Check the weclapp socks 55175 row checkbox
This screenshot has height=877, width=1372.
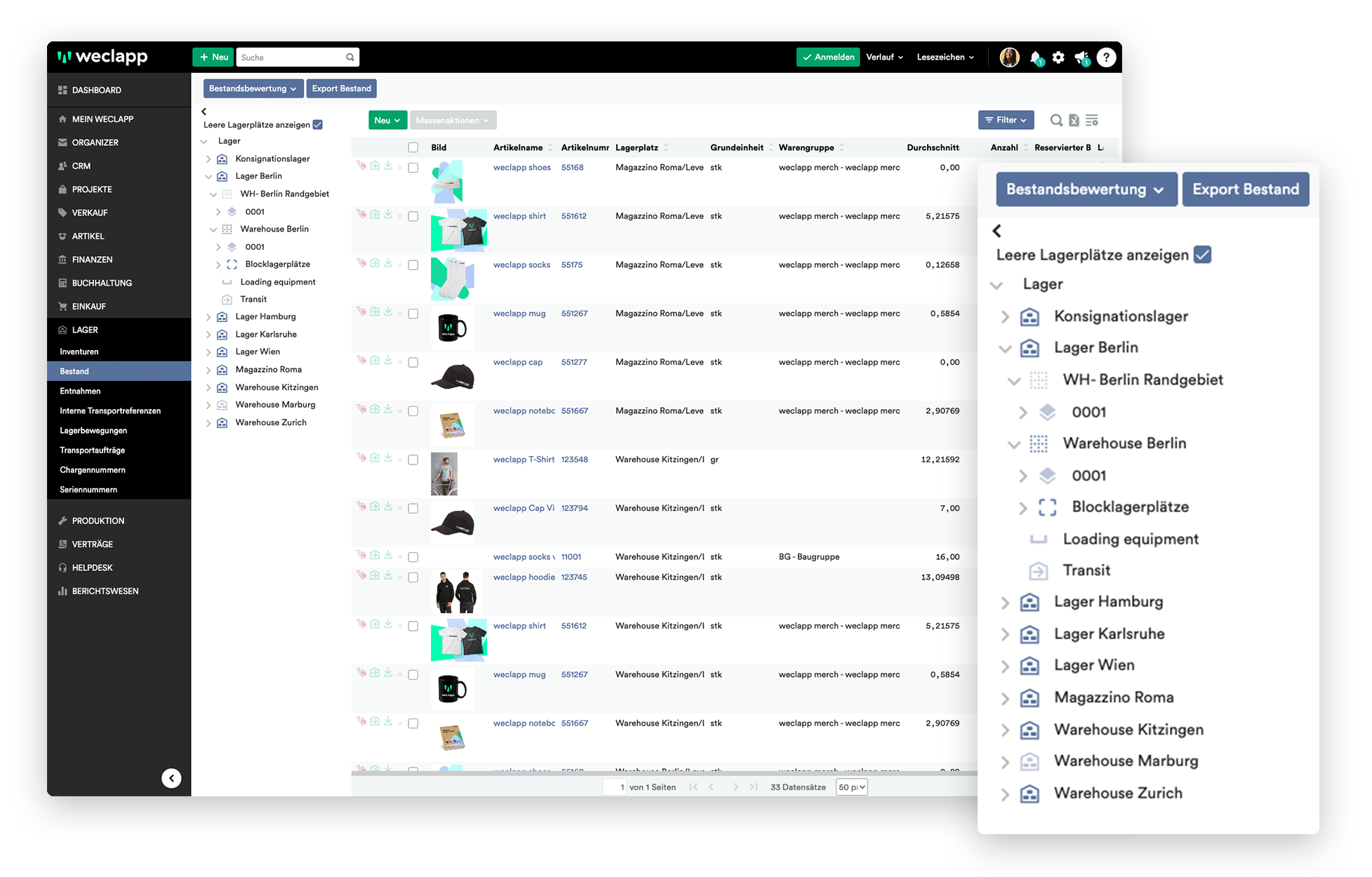point(413,265)
